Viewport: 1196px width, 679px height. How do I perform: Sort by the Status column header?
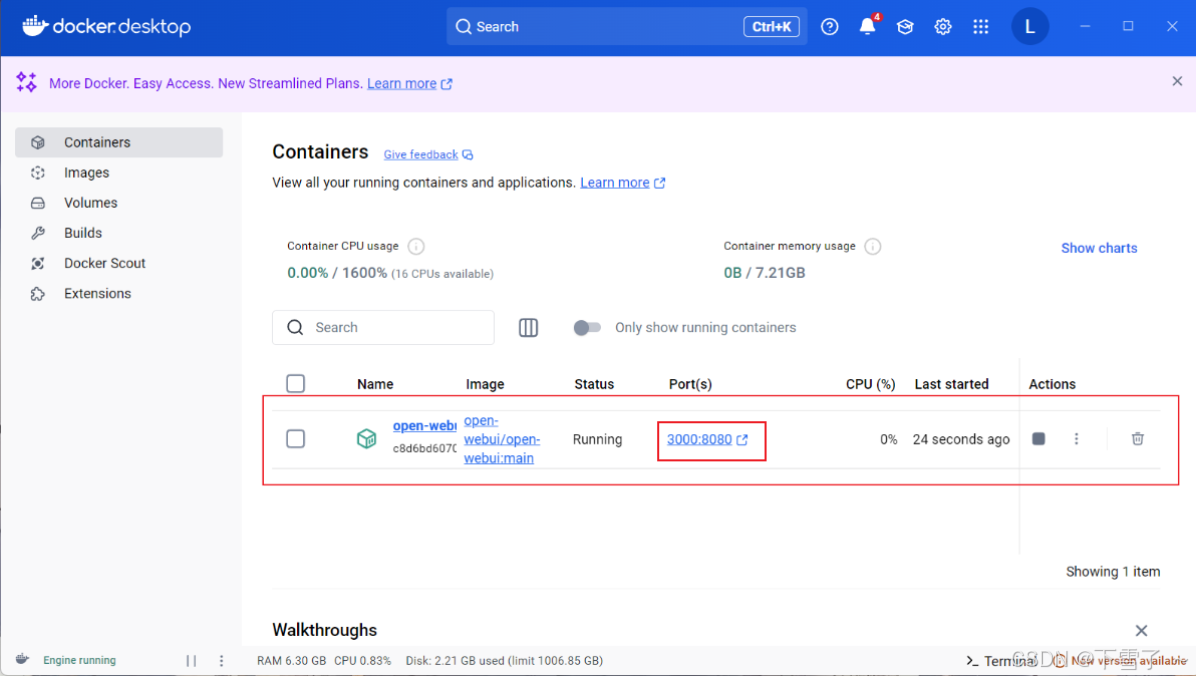point(594,385)
